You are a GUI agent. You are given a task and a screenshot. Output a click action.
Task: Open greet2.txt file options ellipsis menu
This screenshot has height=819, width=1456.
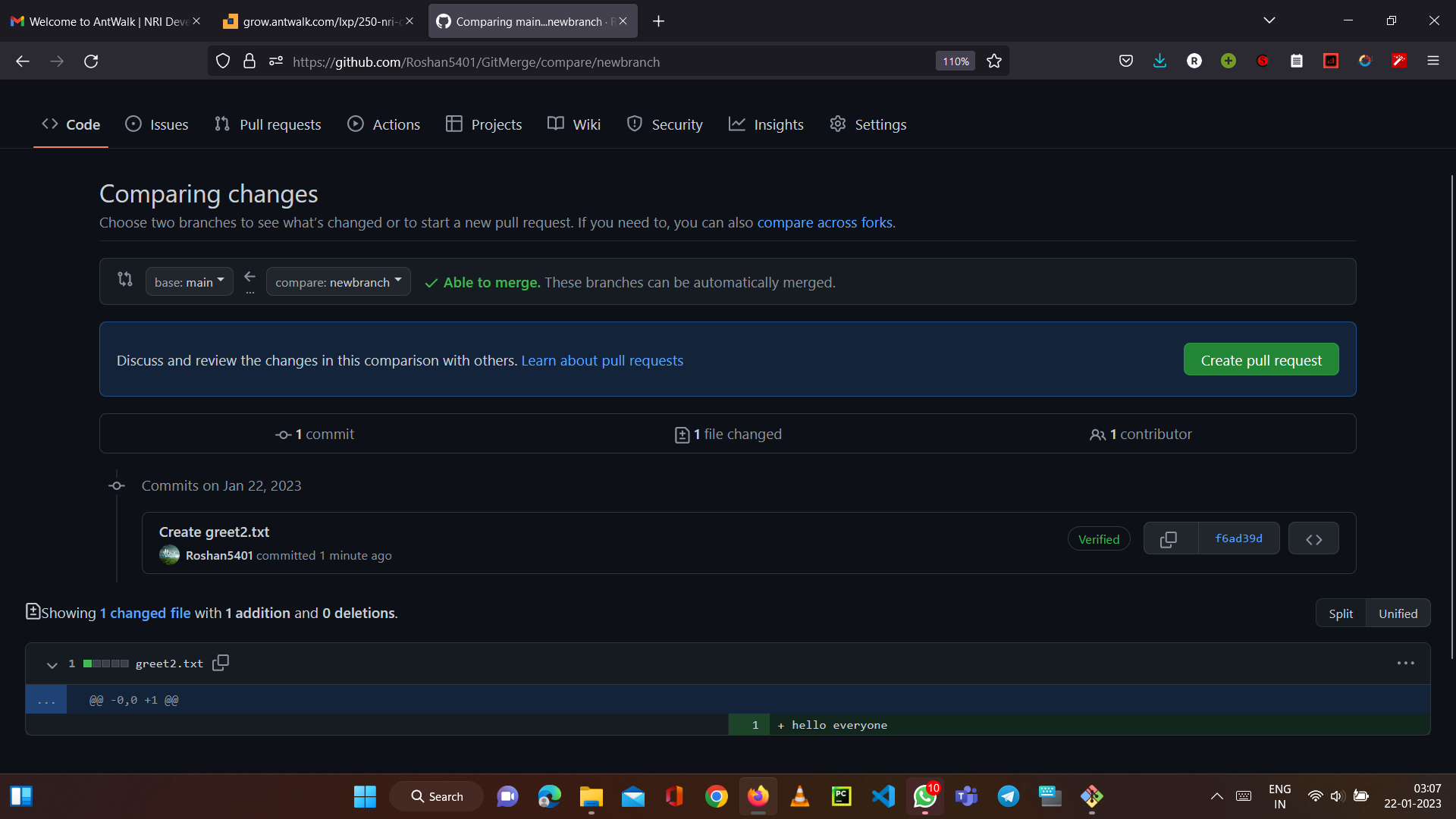pyautogui.click(x=1405, y=664)
